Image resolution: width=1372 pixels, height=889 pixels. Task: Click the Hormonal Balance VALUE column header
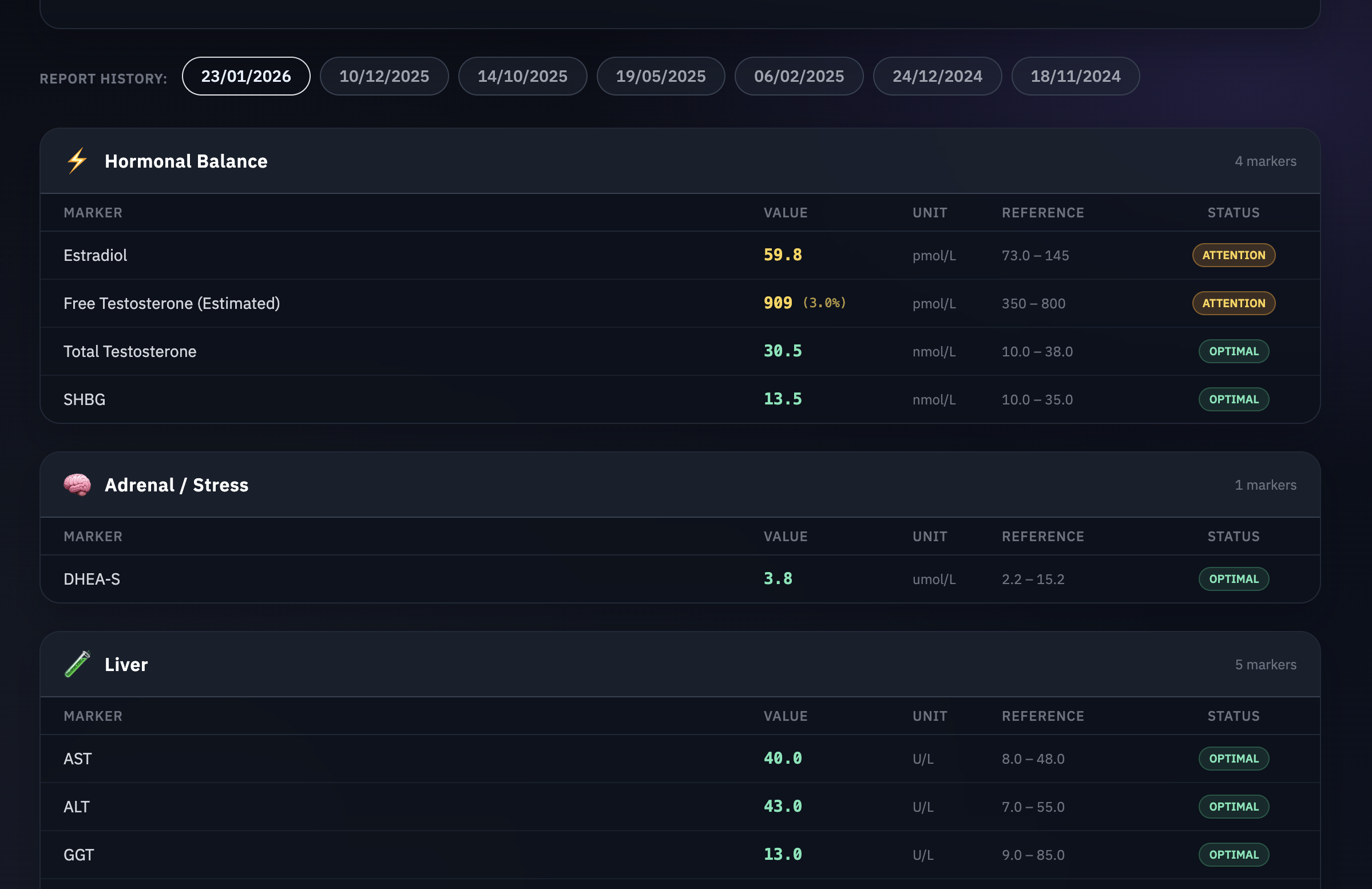[x=785, y=213]
